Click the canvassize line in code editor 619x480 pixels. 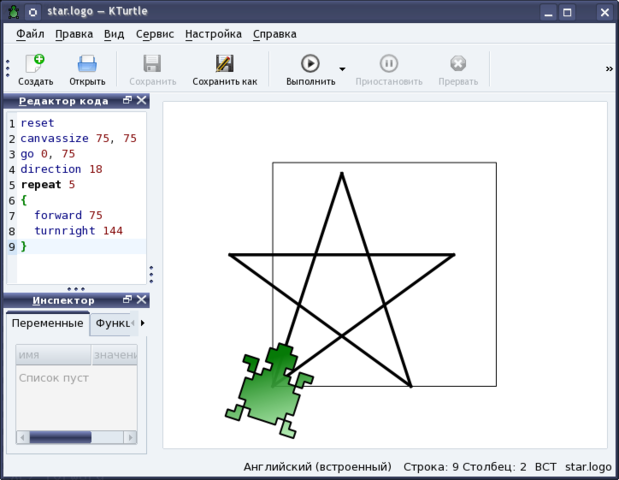(x=78, y=139)
